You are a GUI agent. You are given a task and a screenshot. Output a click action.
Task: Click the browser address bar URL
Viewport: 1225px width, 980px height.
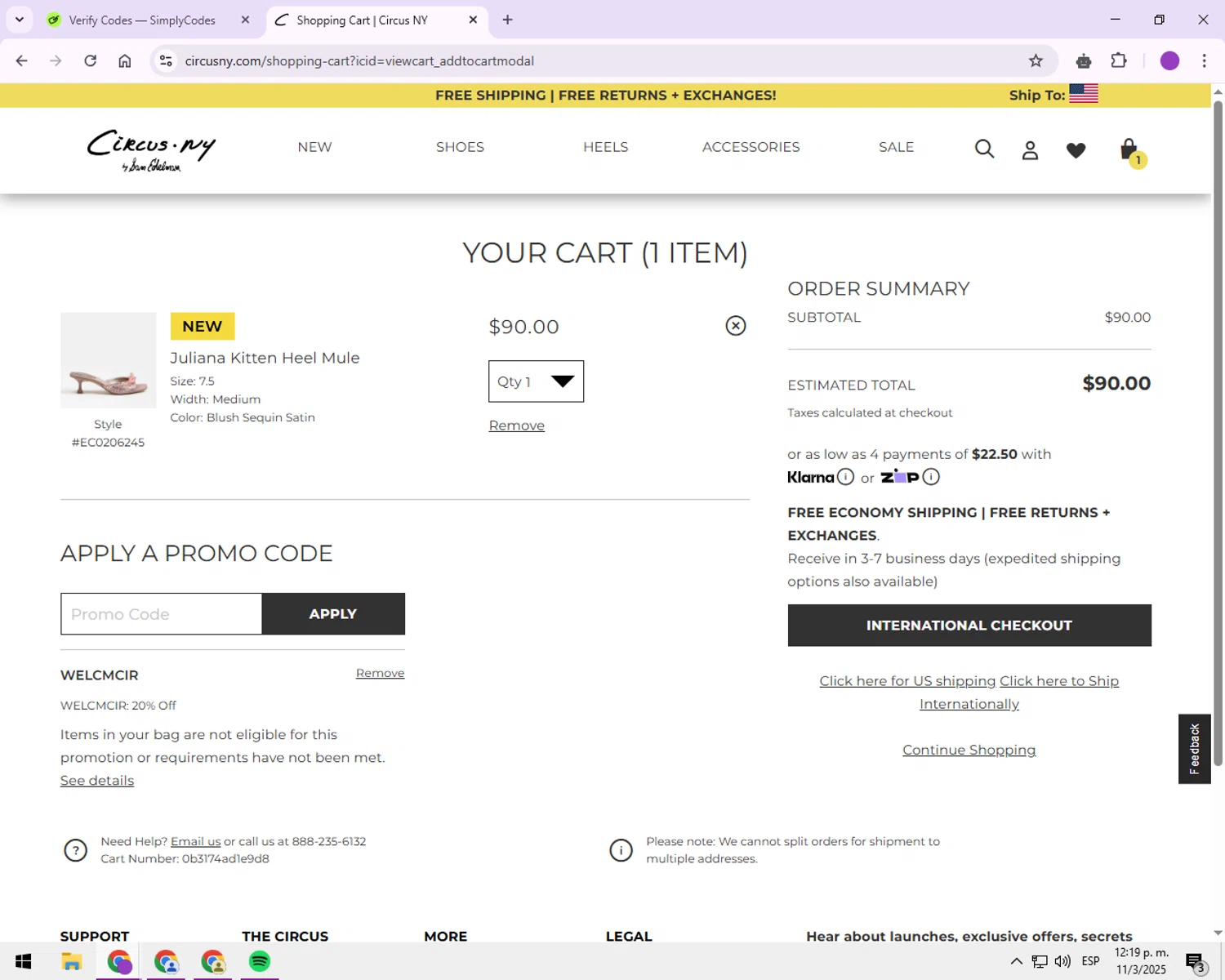(359, 60)
